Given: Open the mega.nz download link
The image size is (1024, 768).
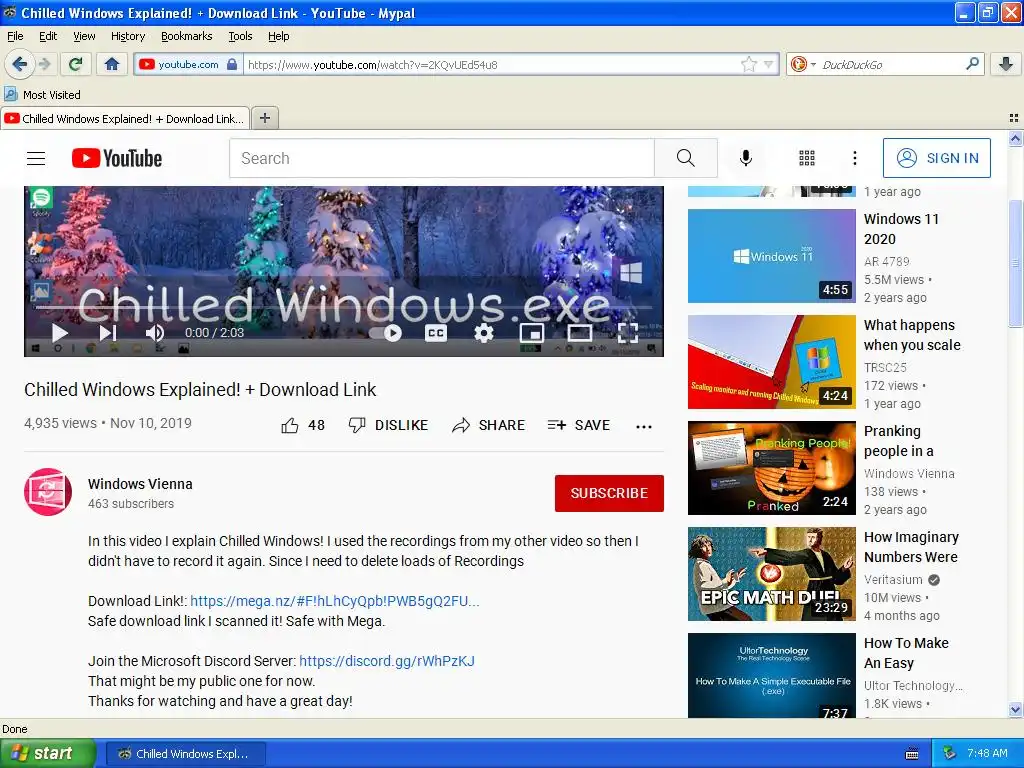Looking at the screenshot, I should [334, 601].
